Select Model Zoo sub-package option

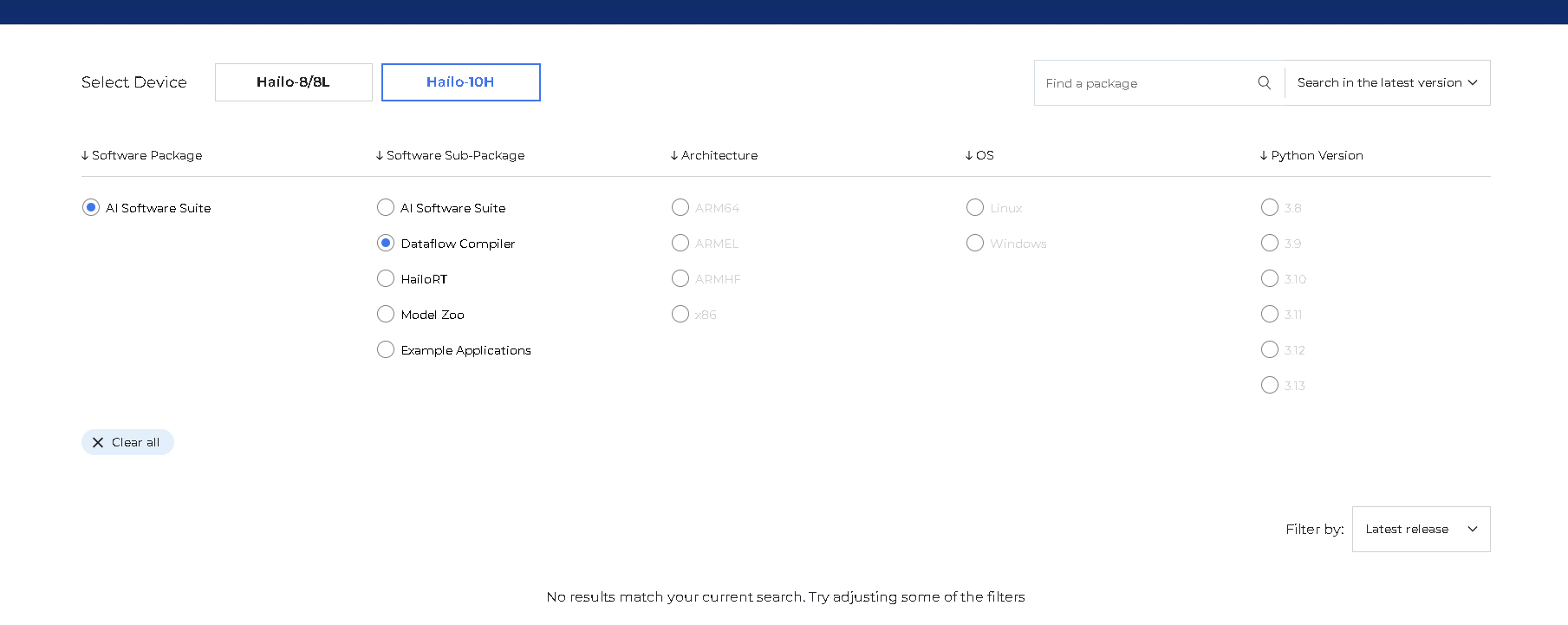tap(386, 315)
